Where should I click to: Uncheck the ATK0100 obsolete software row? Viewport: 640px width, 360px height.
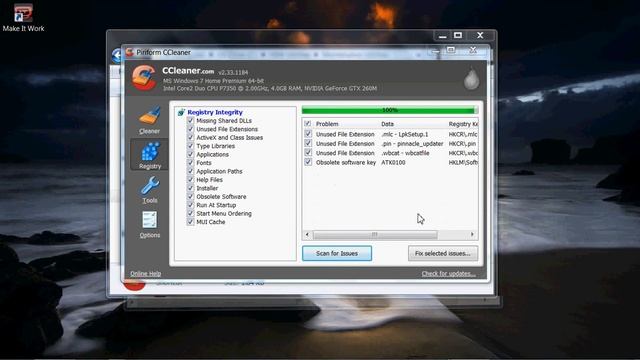click(x=308, y=162)
